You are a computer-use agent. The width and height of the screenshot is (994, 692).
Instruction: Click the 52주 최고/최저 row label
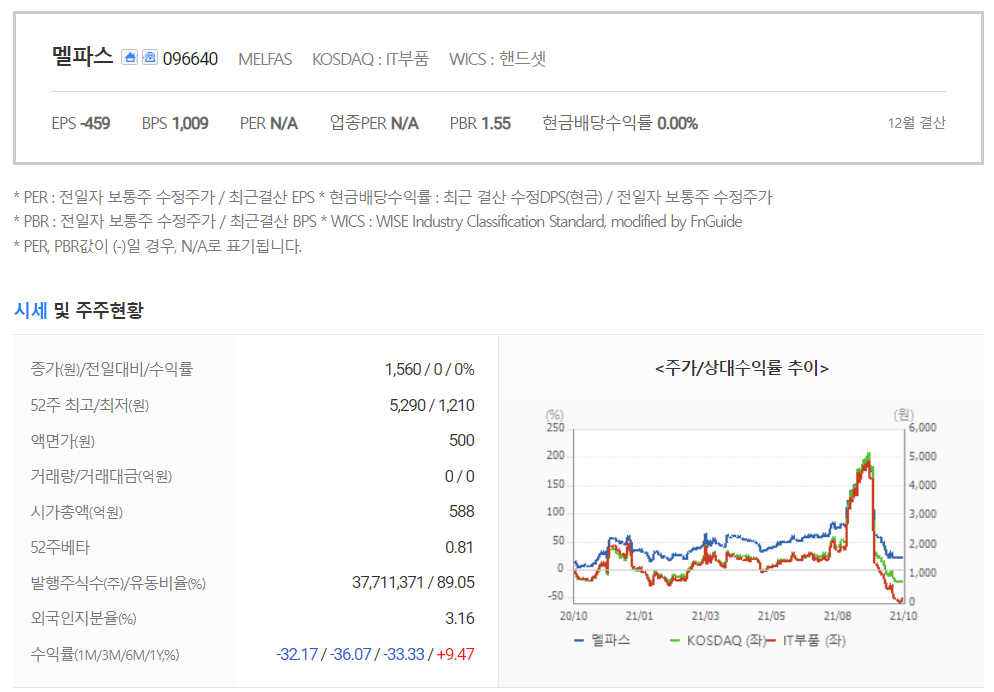tap(89, 406)
